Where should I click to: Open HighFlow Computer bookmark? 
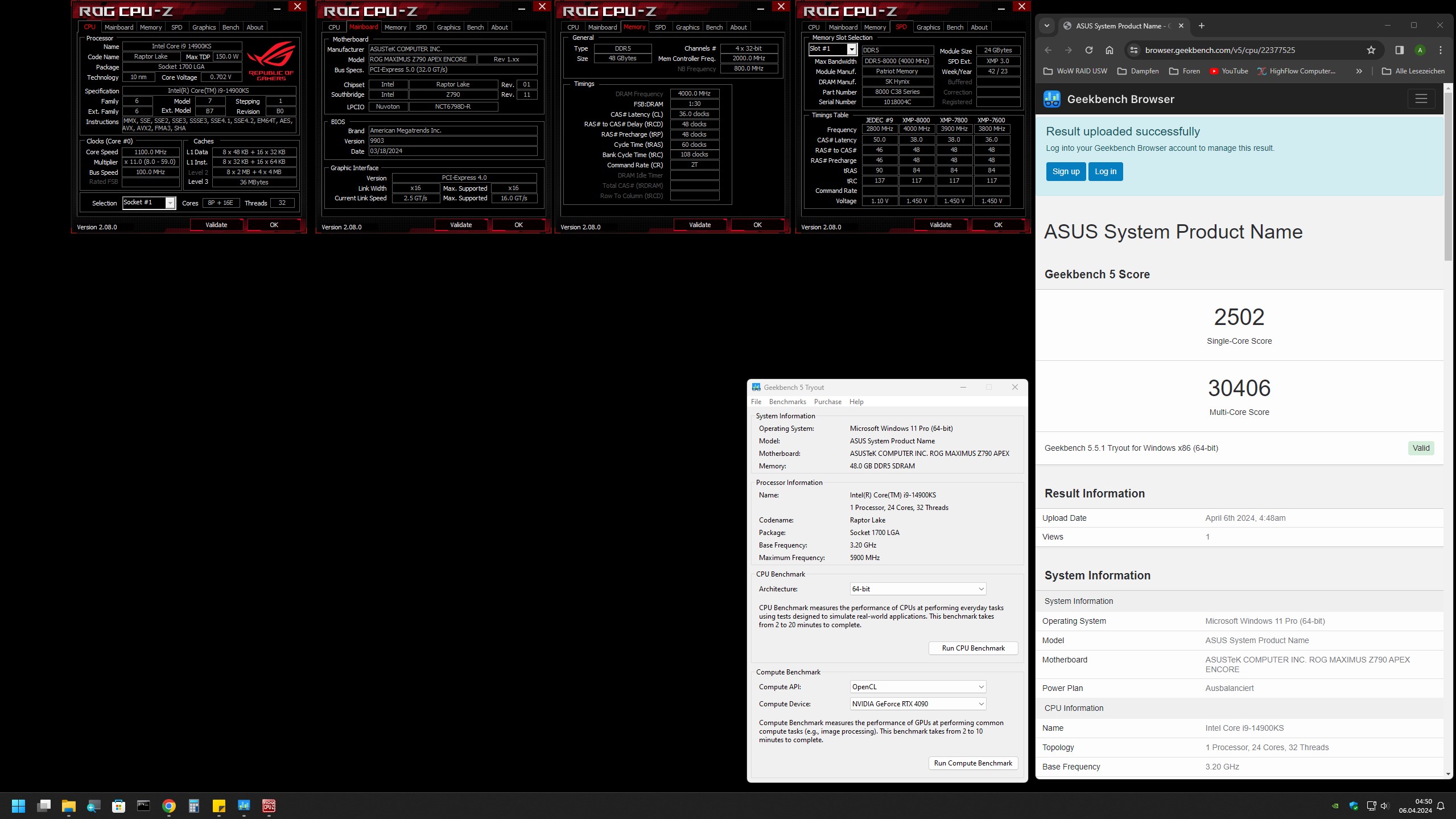click(1296, 71)
